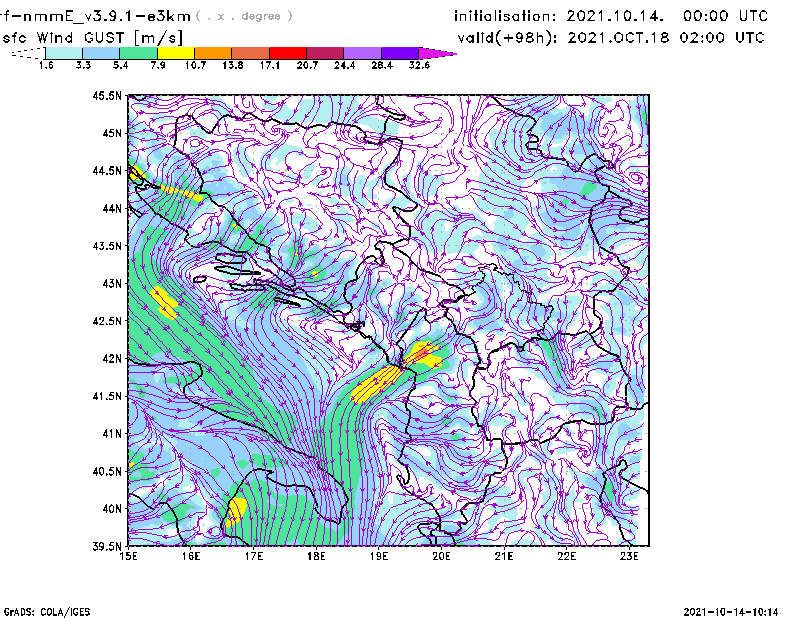Image resolution: width=800 pixels, height=618 pixels.
Task: Click the 16E longitude label
Action: point(191,556)
